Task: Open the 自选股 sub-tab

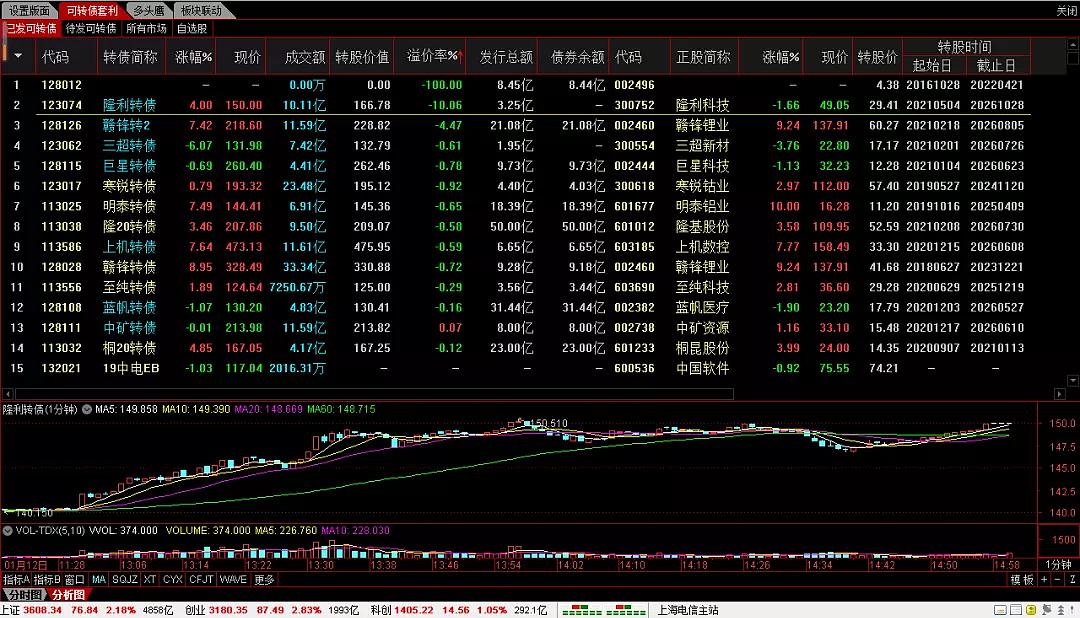Action: (191, 28)
